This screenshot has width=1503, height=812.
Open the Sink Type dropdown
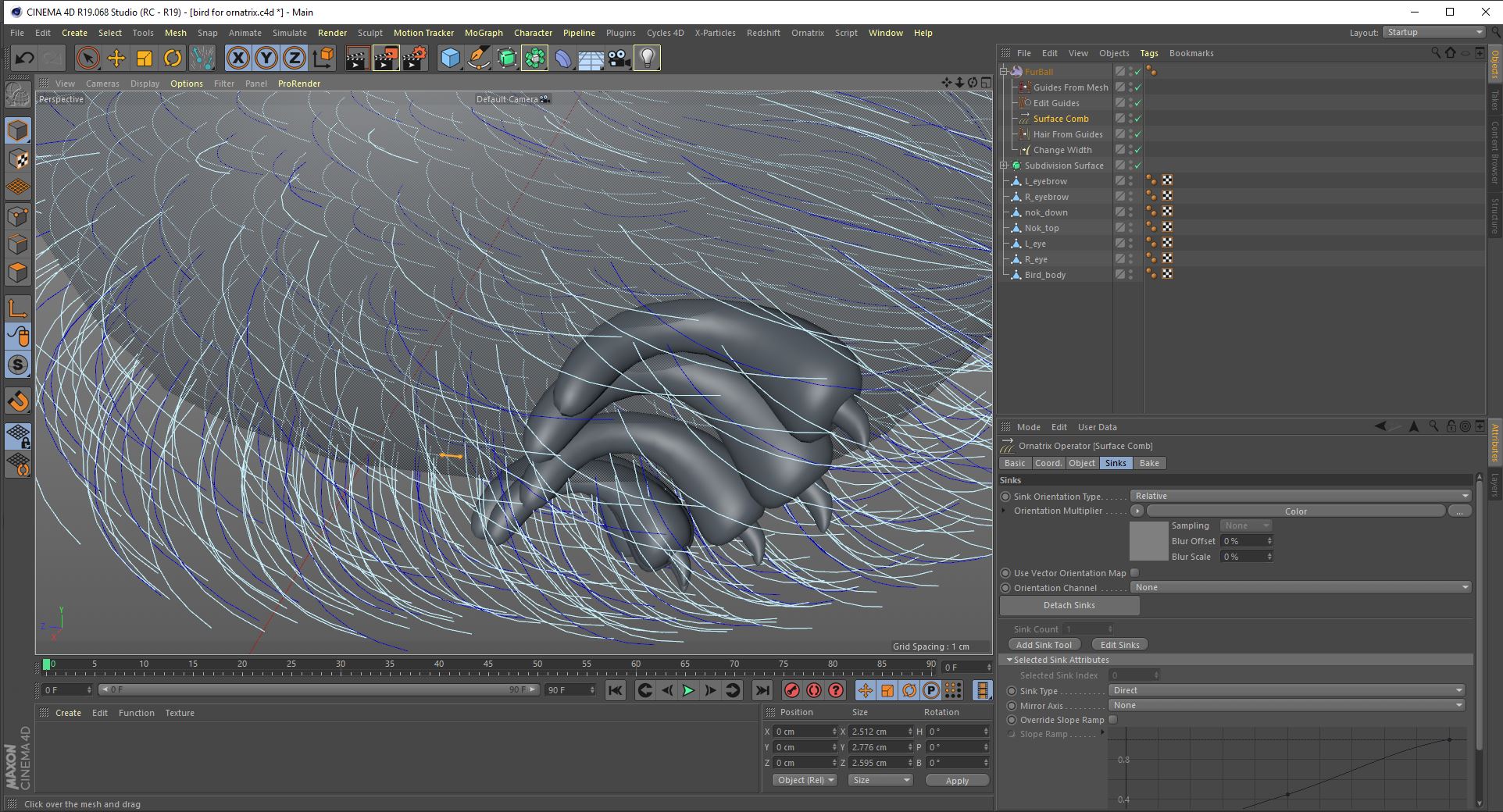pos(1287,690)
